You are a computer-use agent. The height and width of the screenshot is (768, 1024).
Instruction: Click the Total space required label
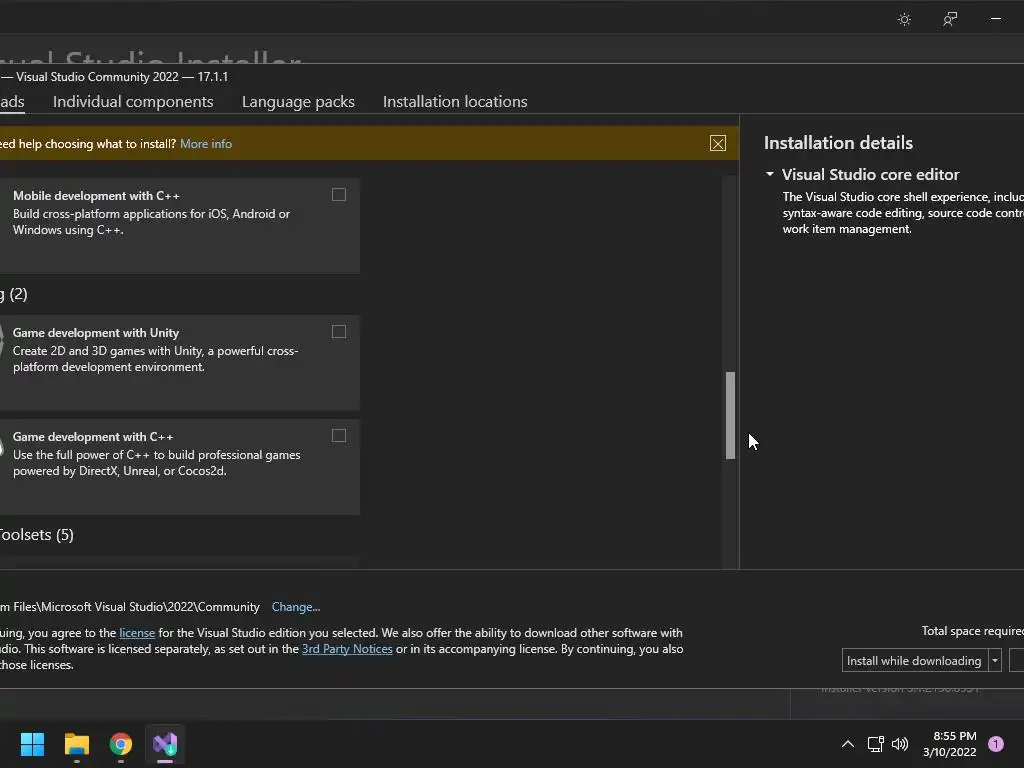972,631
